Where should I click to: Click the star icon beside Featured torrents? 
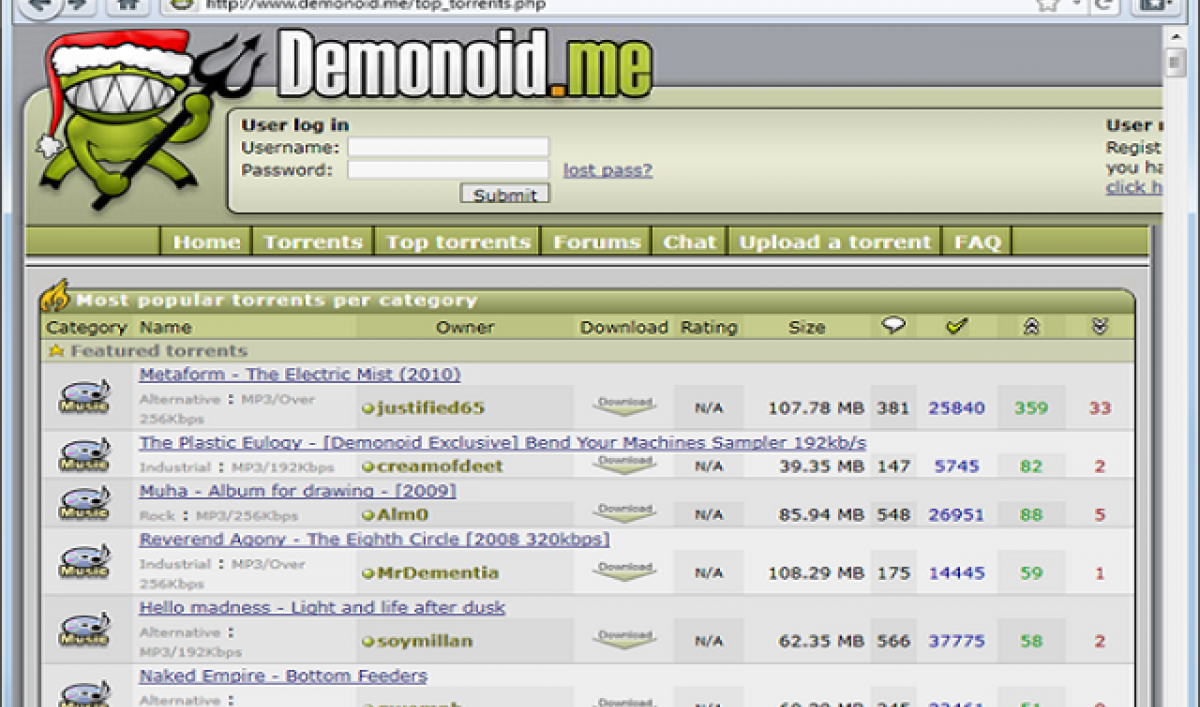pos(56,351)
